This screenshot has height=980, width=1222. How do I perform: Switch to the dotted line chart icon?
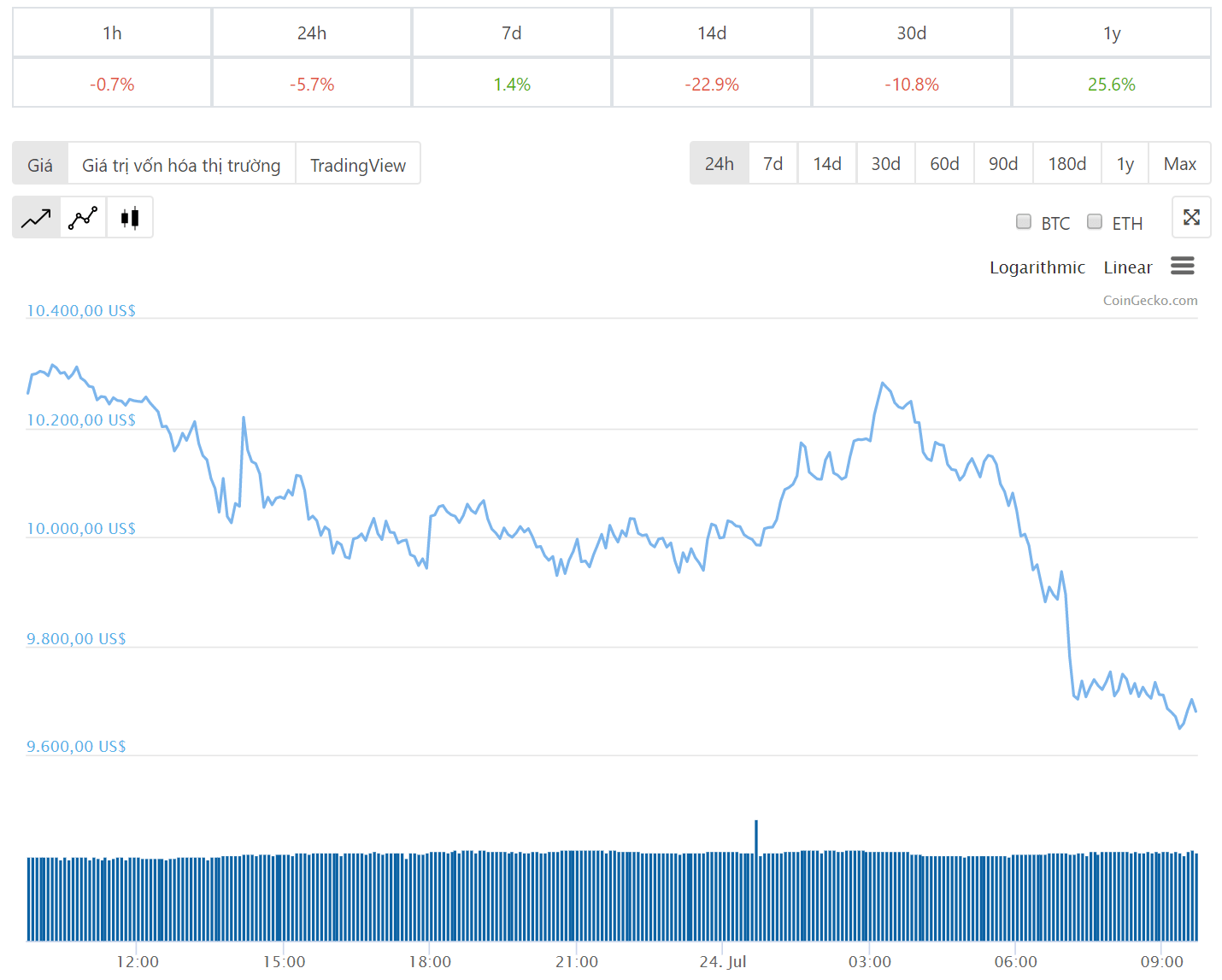pyautogui.click(x=83, y=218)
